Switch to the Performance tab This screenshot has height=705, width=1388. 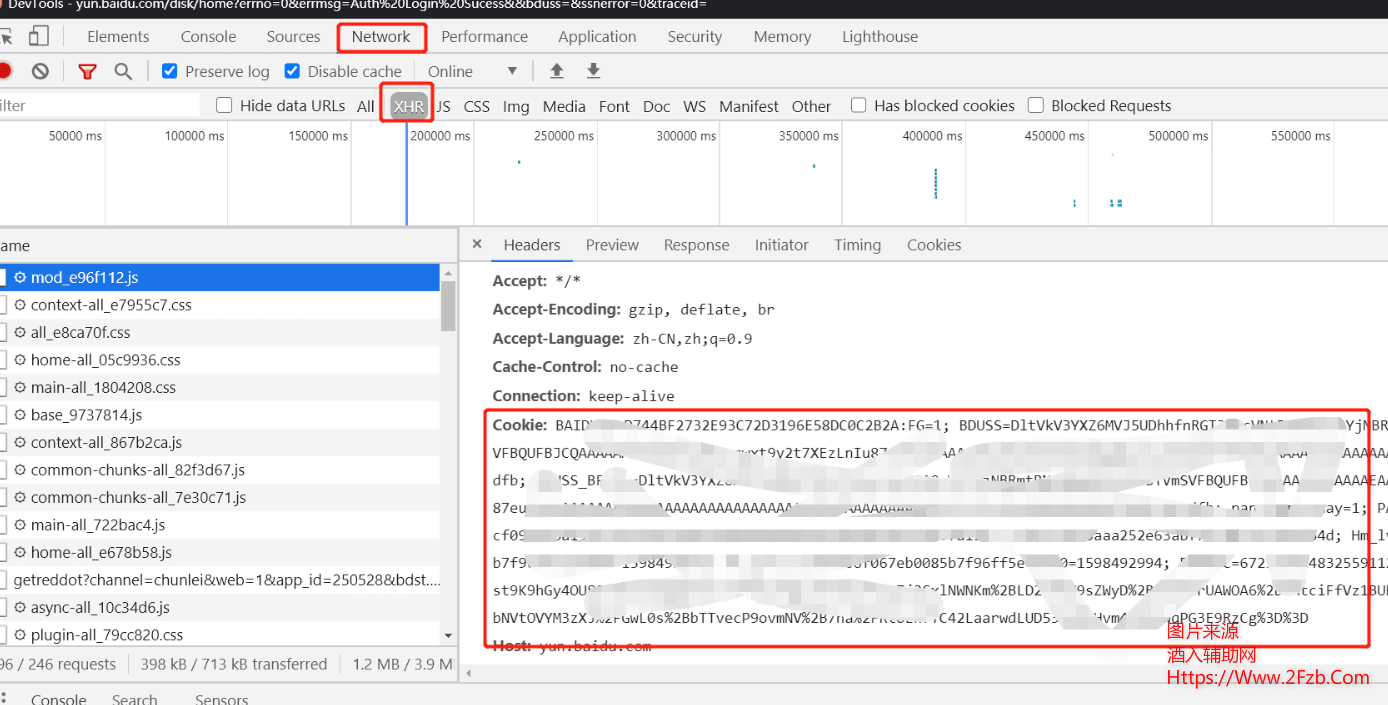(484, 37)
